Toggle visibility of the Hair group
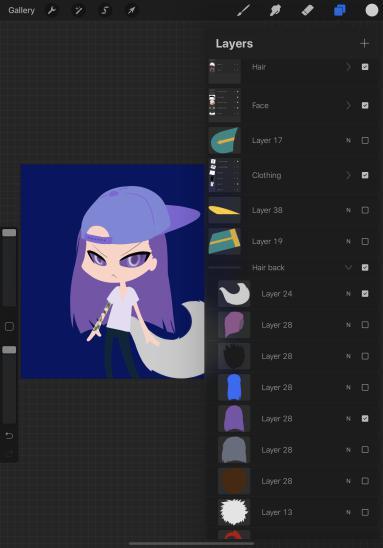Image resolution: width=383 pixels, height=548 pixels. (365, 67)
